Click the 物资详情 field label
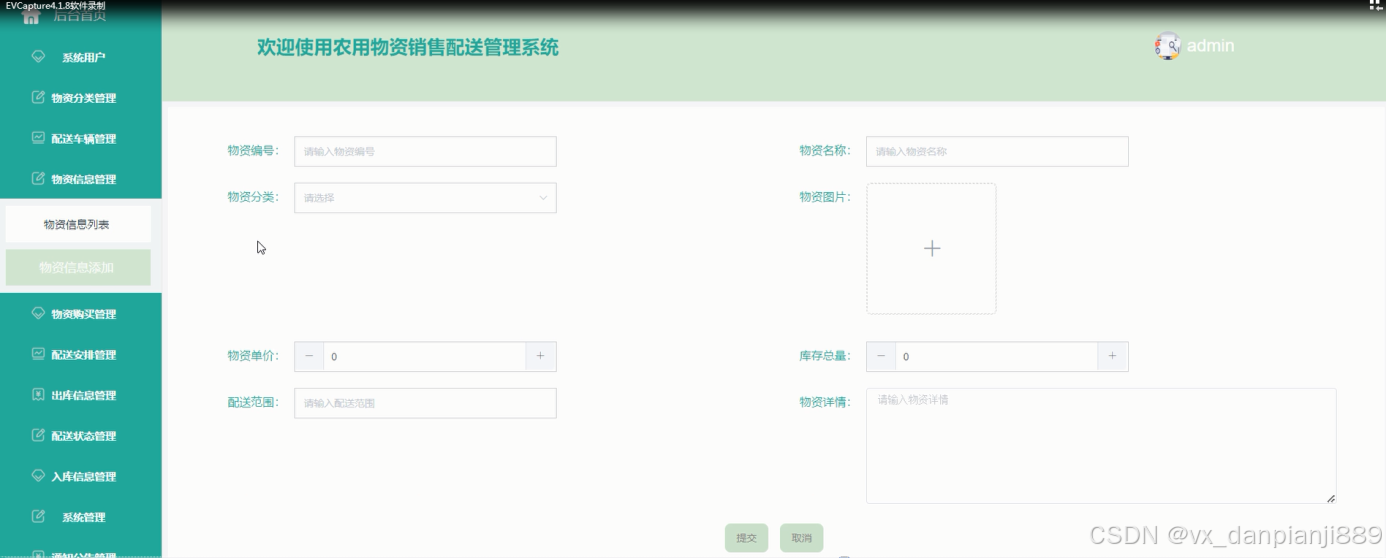This screenshot has width=1386, height=558. click(x=825, y=402)
